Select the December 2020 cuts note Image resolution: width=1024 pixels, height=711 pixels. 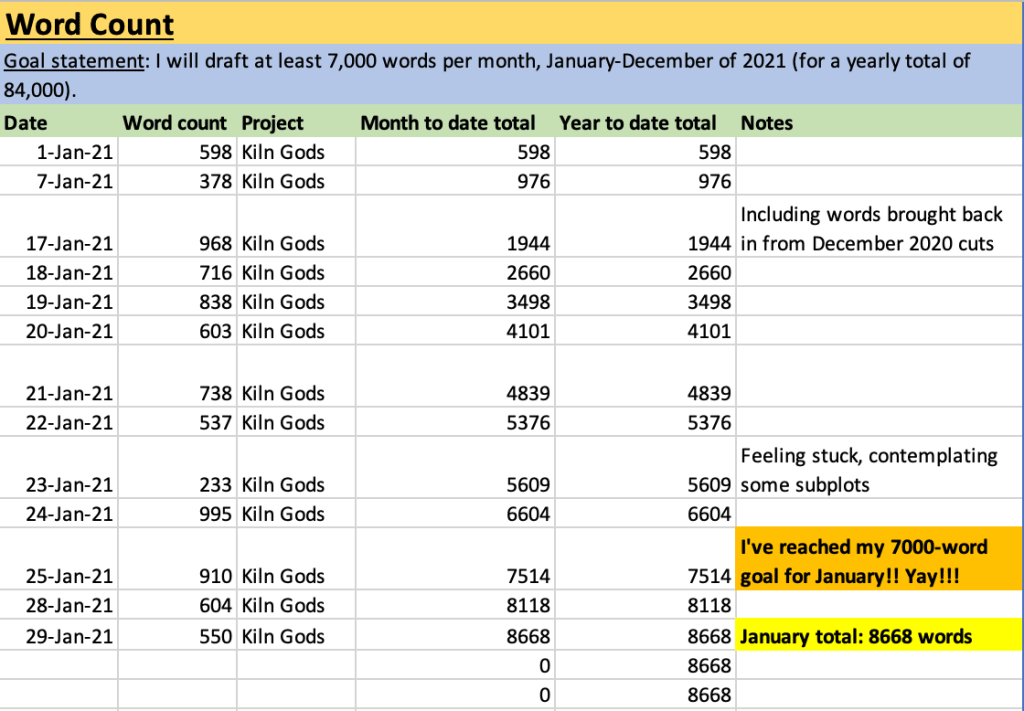pyautogui.click(x=880, y=227)
